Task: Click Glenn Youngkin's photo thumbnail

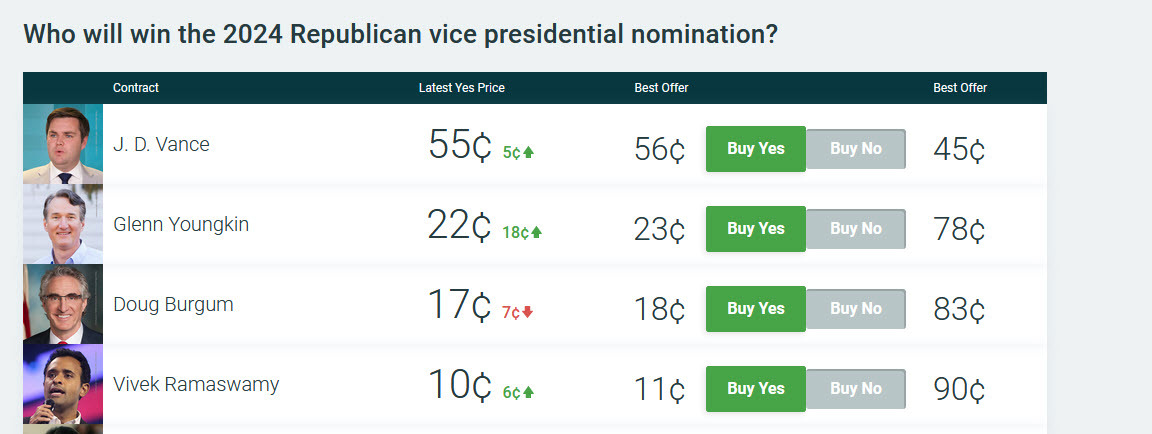Action: (x=62, y=224)
